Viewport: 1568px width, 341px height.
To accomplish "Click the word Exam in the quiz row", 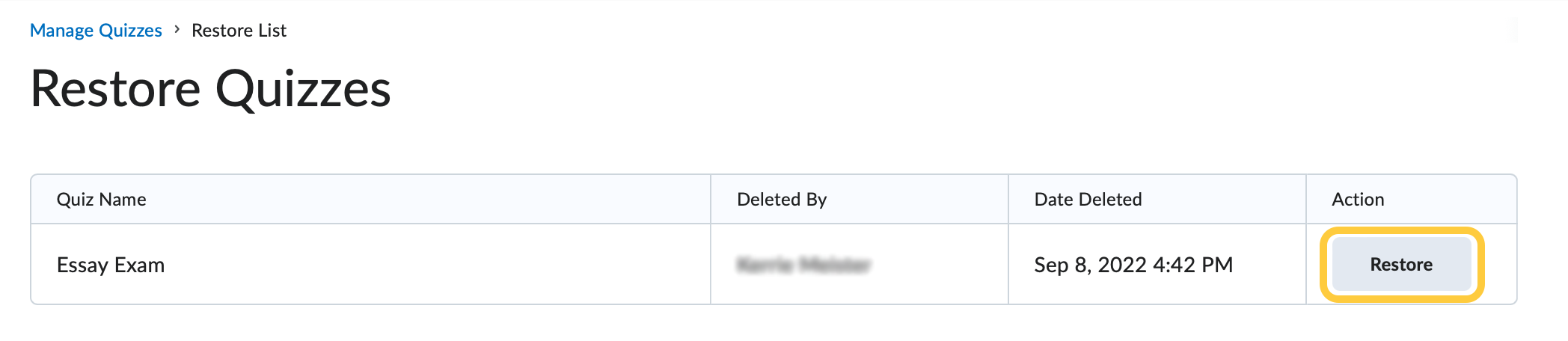I will 139,265.
